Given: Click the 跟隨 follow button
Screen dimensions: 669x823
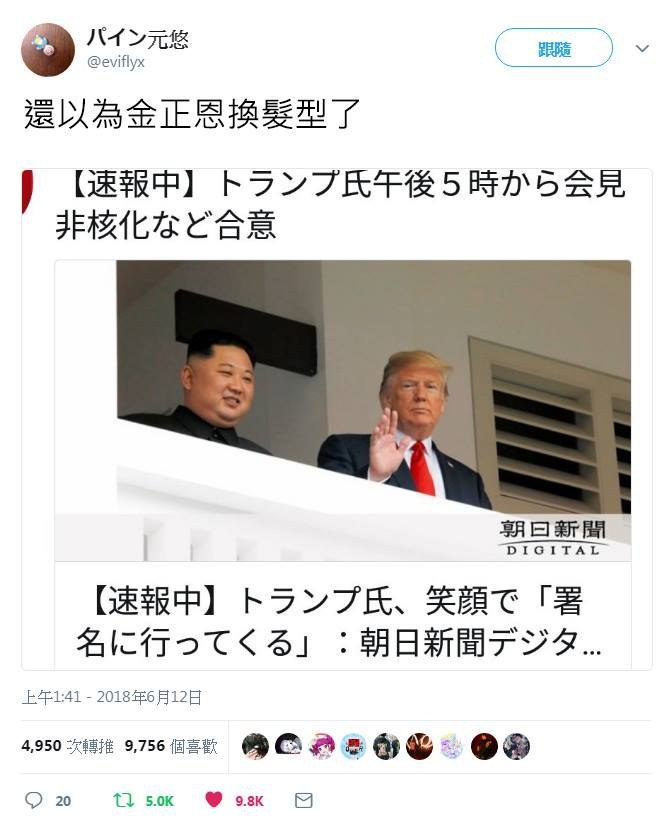Looking at the screenshot, I should [554, 48].
